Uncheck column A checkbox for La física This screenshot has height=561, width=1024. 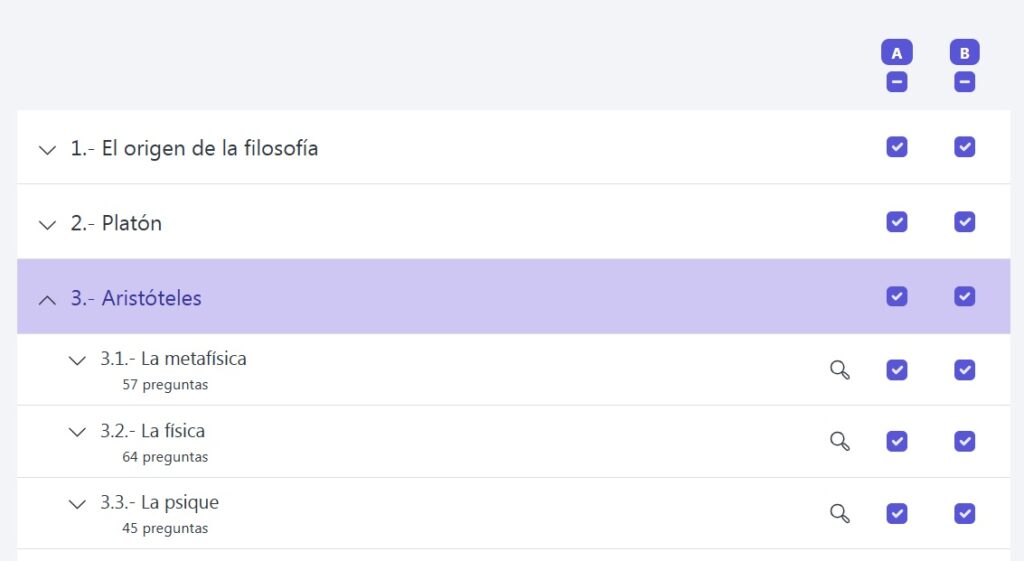(x=896, y=441)
